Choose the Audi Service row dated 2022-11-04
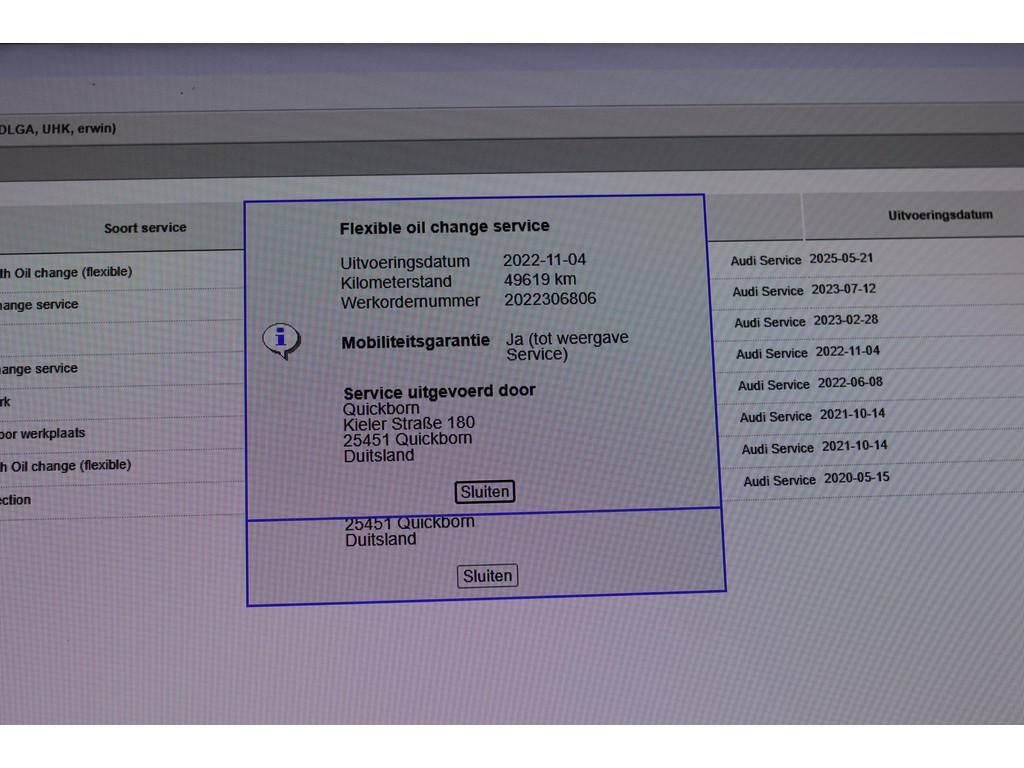The width and height of the screenshot is (1024, 768). pyautogui.click(x=807, y=352)
